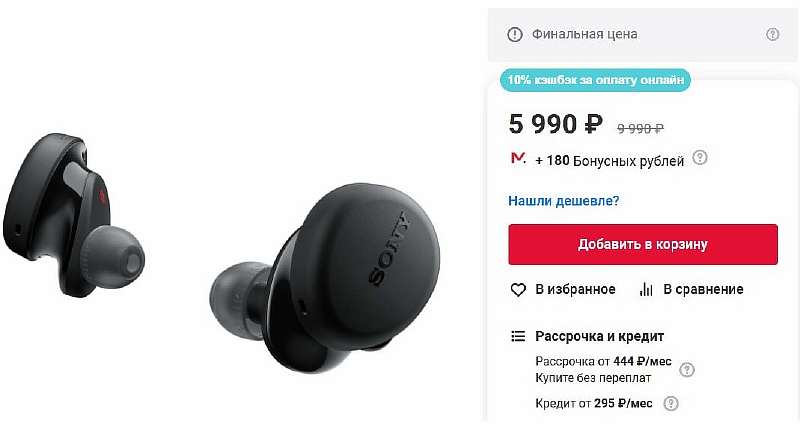800x443 pixels.
Task: Click the right Sony earbud product image
Action: tap(325, 279)
